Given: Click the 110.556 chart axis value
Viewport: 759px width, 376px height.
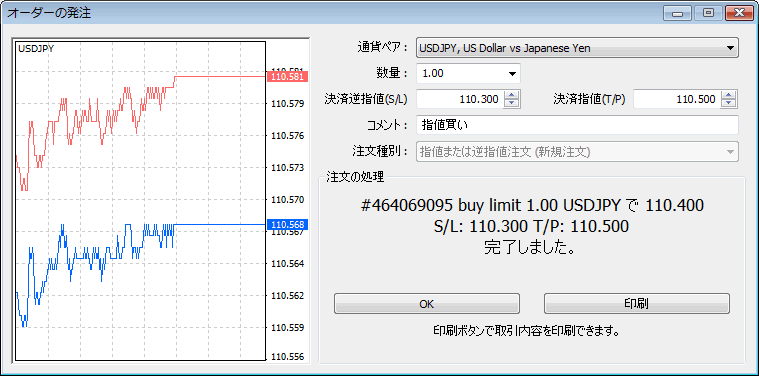Looking at the screenshot, I should (x=288, y=357).
